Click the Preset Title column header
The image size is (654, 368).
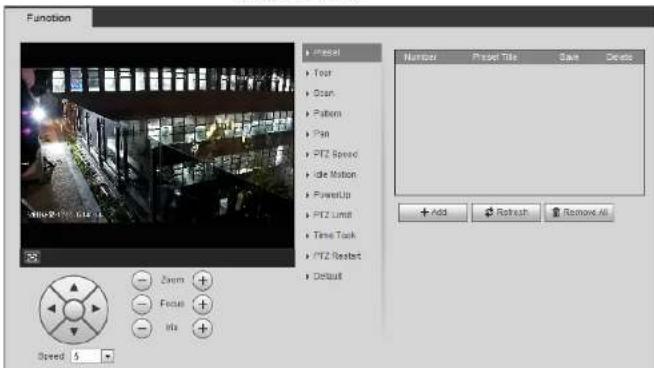[495, 57]
